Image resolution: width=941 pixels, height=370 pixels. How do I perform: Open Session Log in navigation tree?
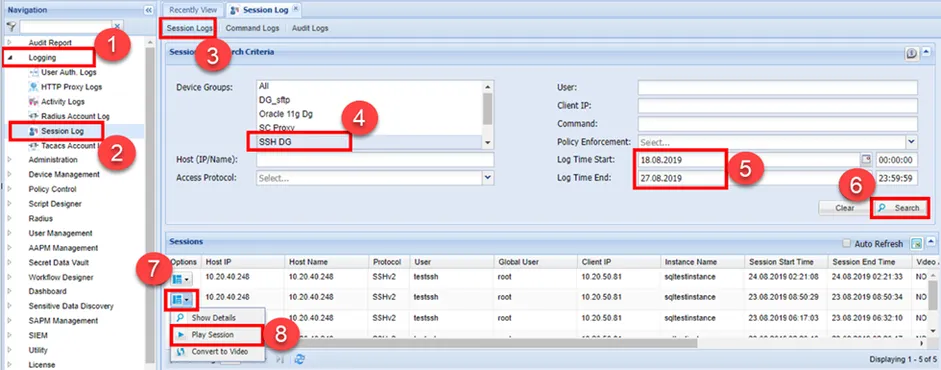[x=62, y=131]
